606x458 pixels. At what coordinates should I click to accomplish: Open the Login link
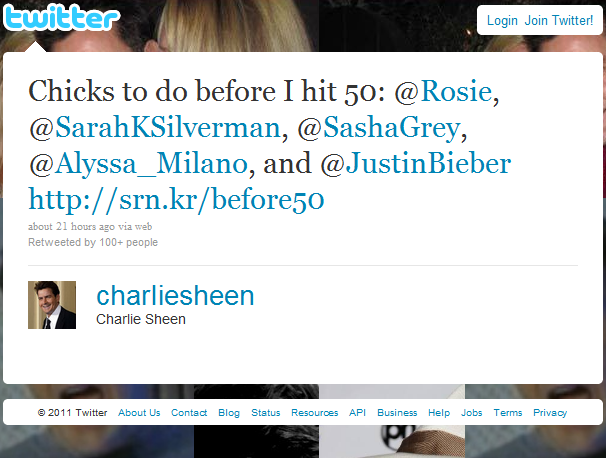pyautogui.click(x=502, y=20)
